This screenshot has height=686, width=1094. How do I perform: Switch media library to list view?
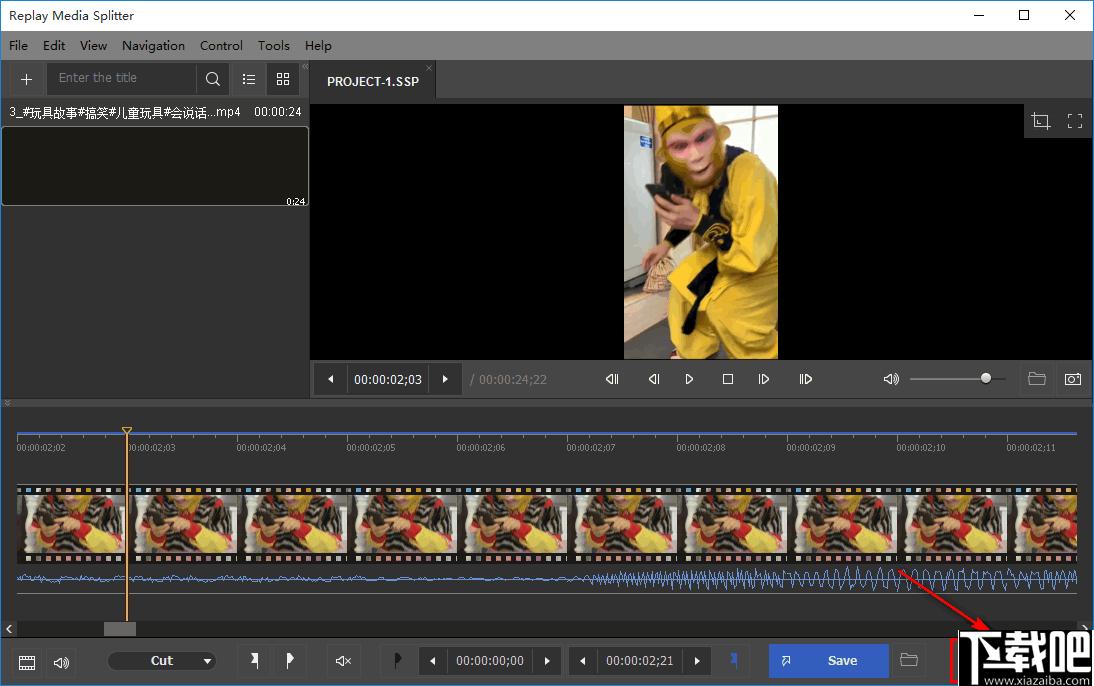point(248,79)
